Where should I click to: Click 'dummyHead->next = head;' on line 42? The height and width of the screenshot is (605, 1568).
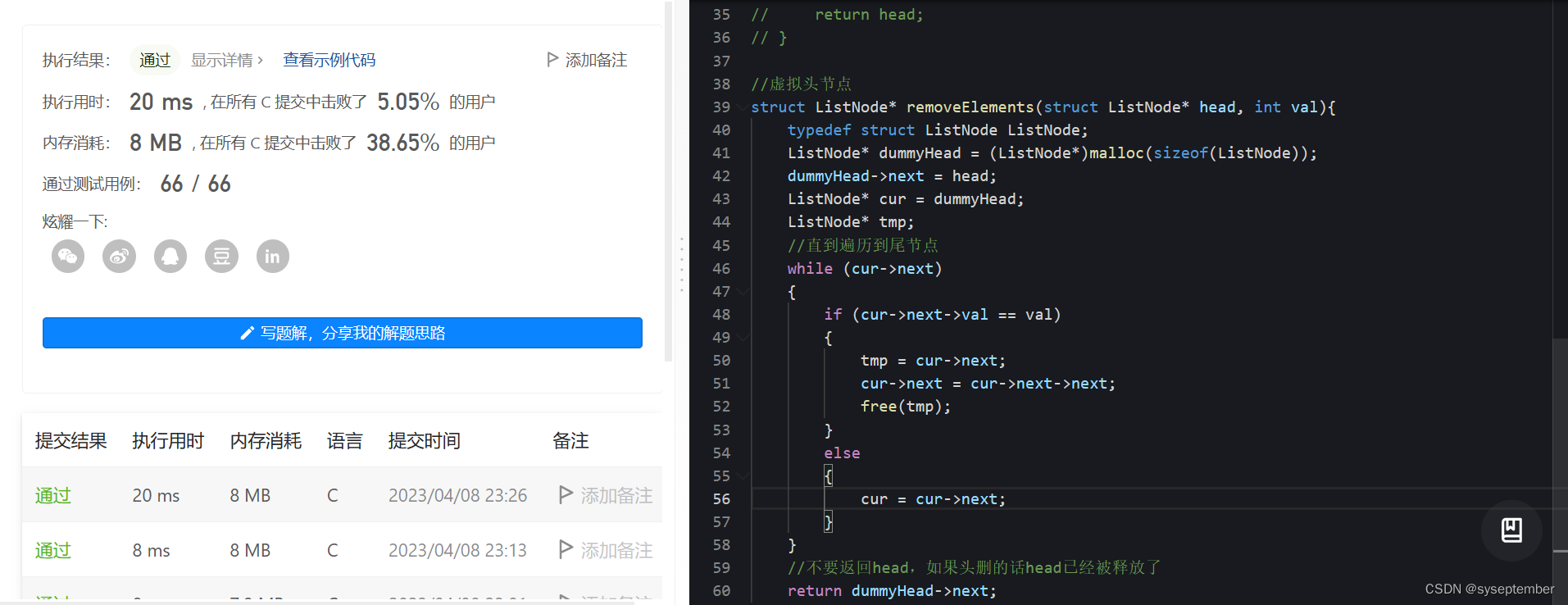point(892,176)
